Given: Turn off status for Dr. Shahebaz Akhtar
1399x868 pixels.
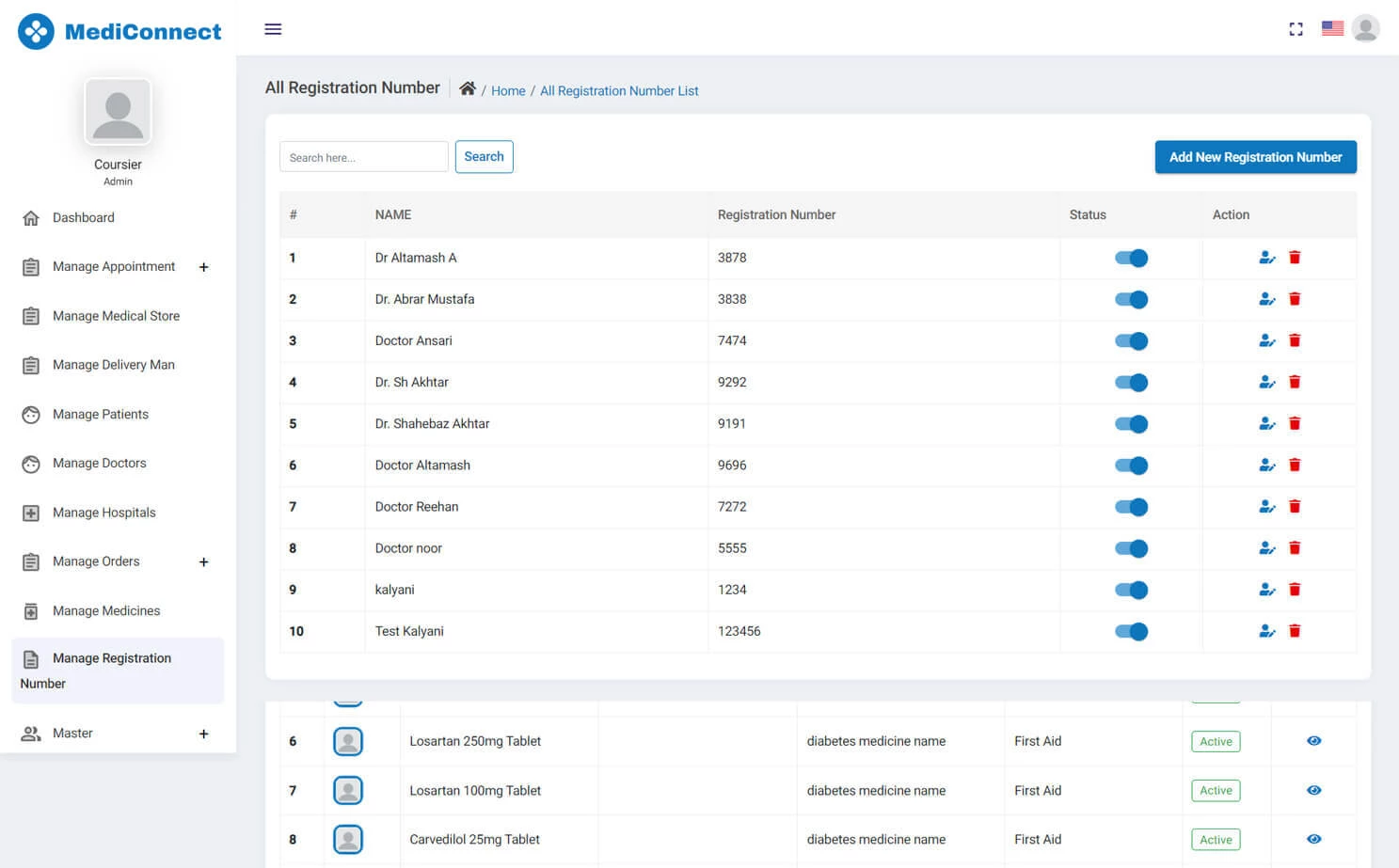Looking at the screenshot, I should [x=1131, y=424].
